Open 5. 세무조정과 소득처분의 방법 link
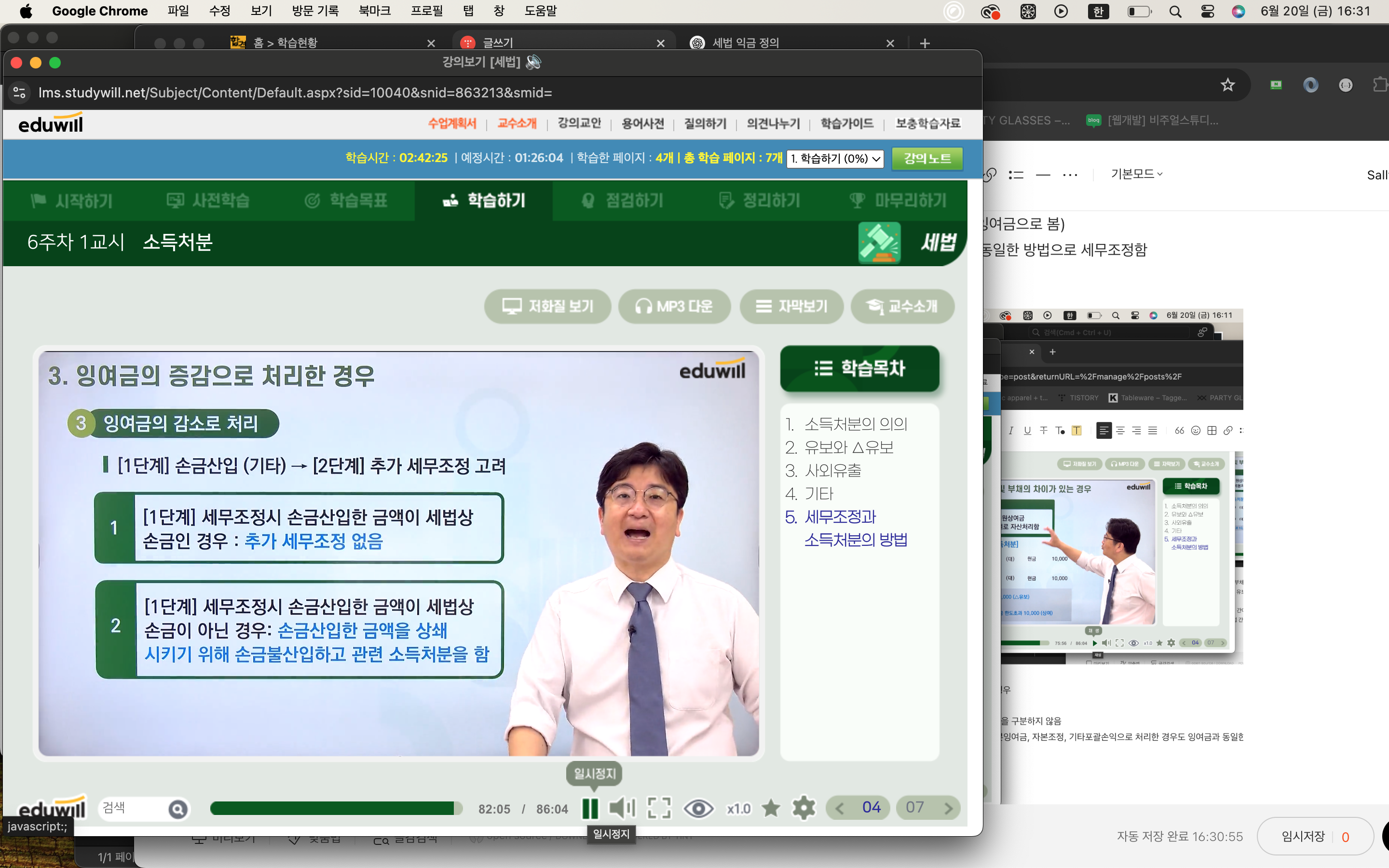The height and width of the screenshot is (868, 1389). coord(846,528)
